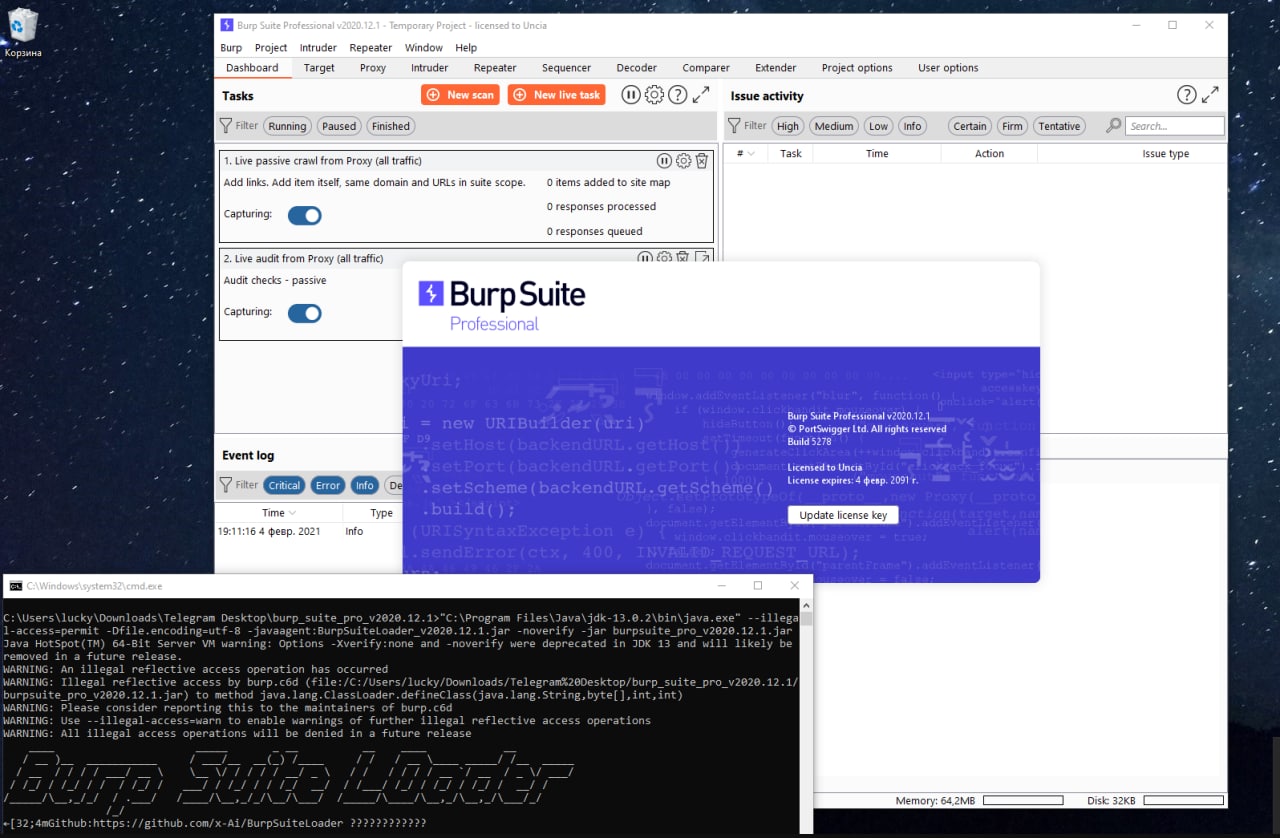Toggle the Critical filter in Event log

(284, 485)
